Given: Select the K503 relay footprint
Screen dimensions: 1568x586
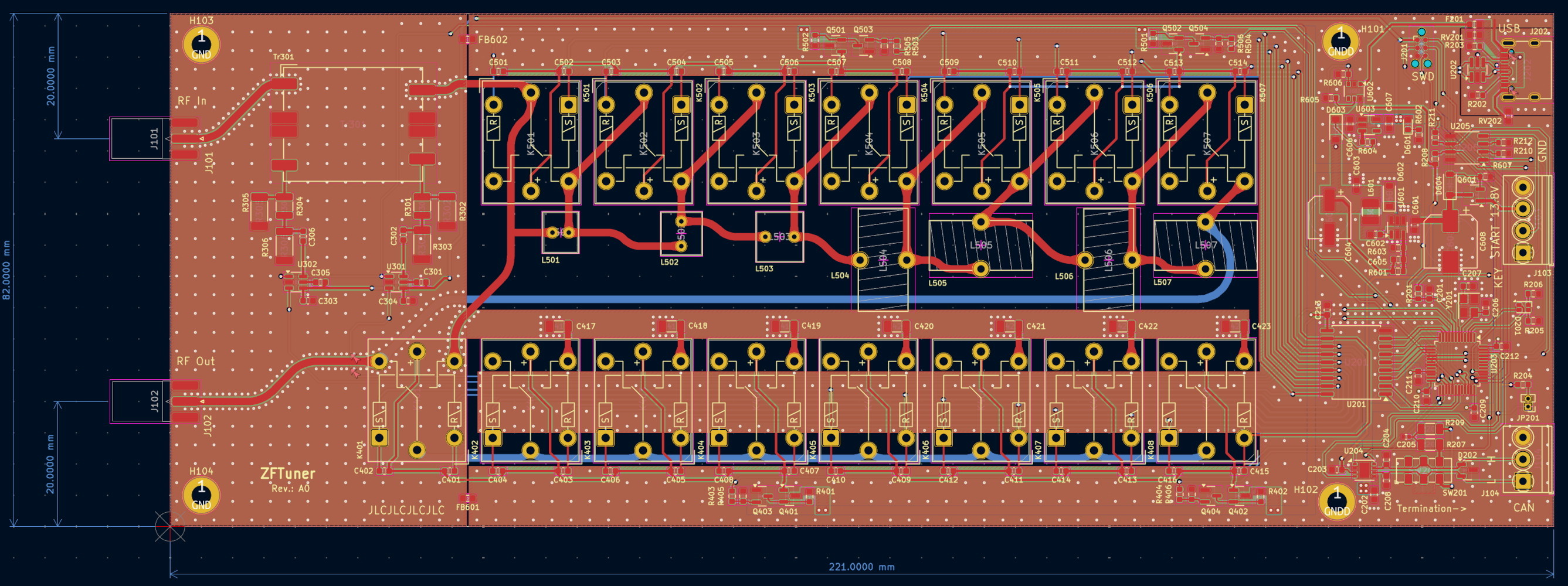Looking at the screenshot, I should (x=756, y=142).
